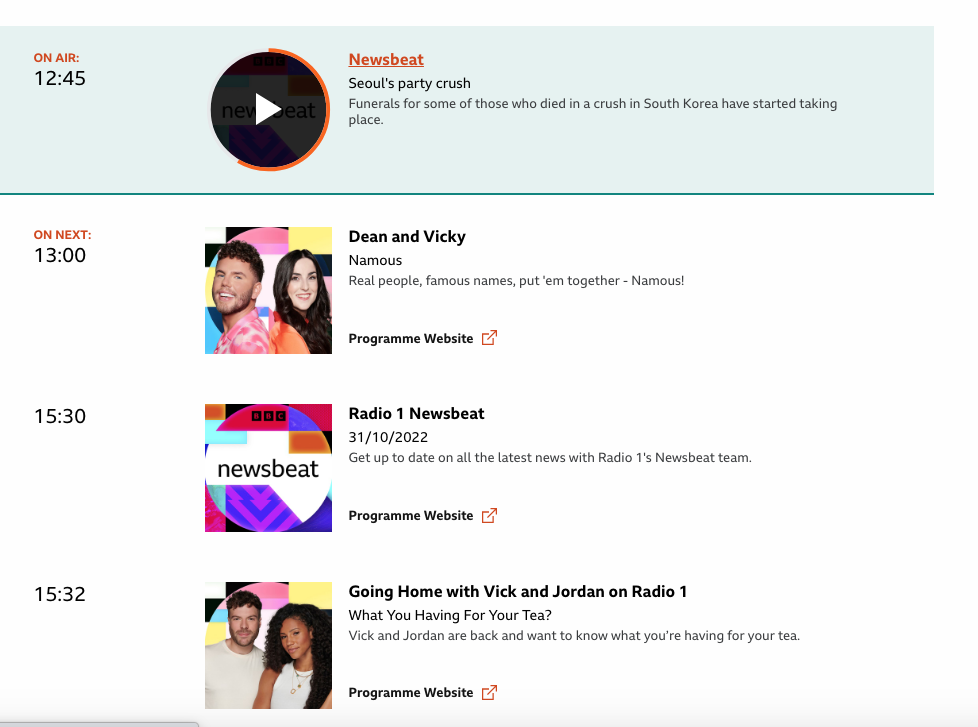This screenshot has height=727, width=978.
Task: Open the Newsbeat on-air title link
Action: [x=385, y=60]
